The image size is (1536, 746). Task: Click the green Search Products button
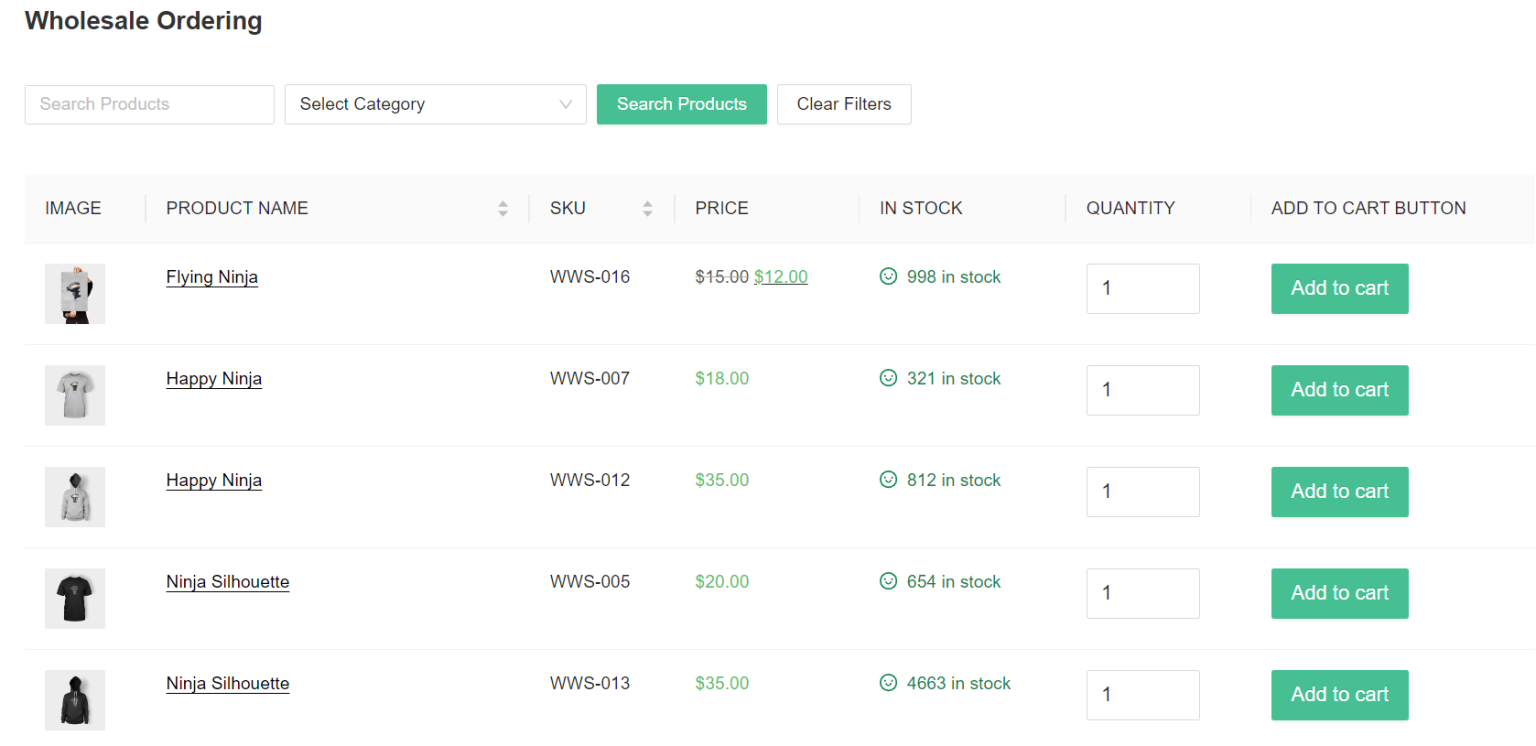(681, 104)
